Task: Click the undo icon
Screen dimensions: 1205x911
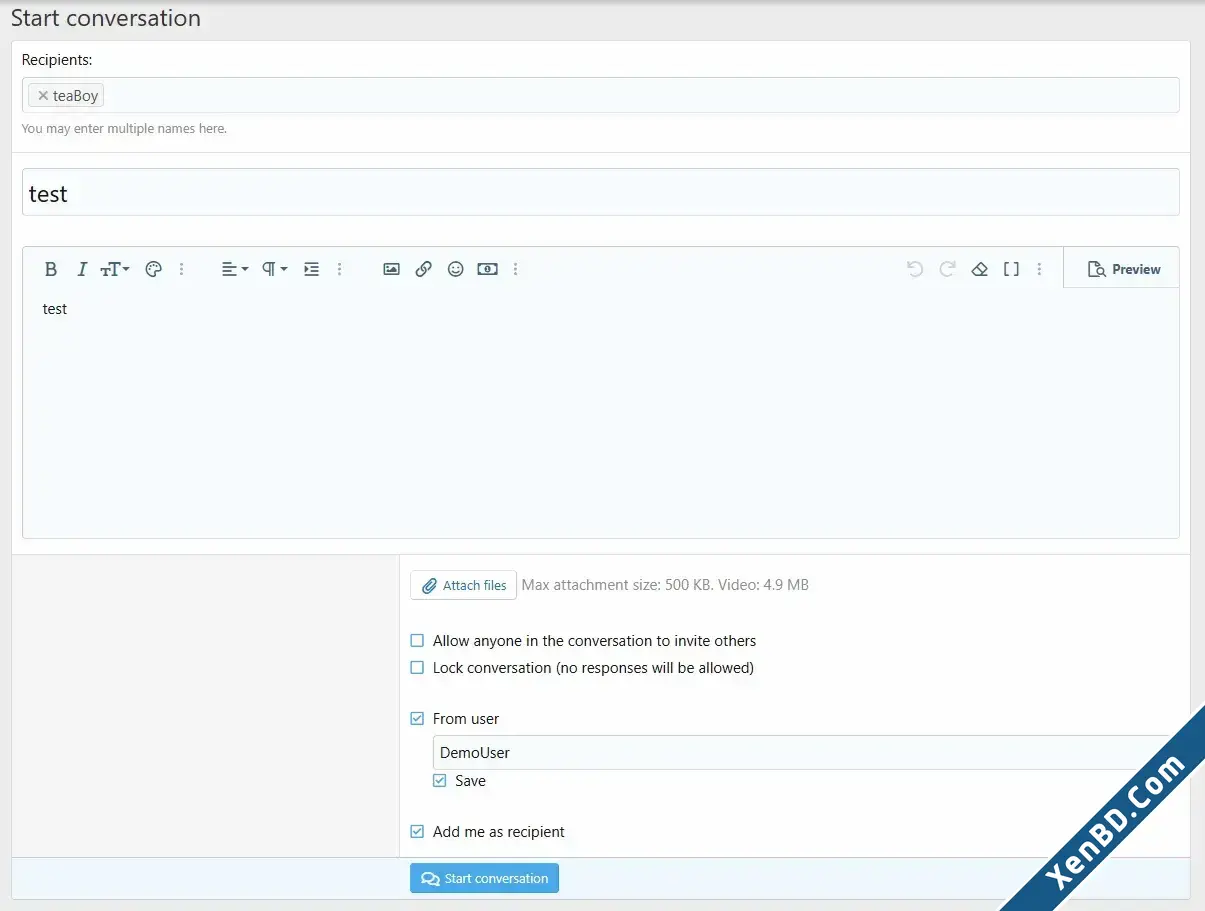Action: tap(915, 269)
